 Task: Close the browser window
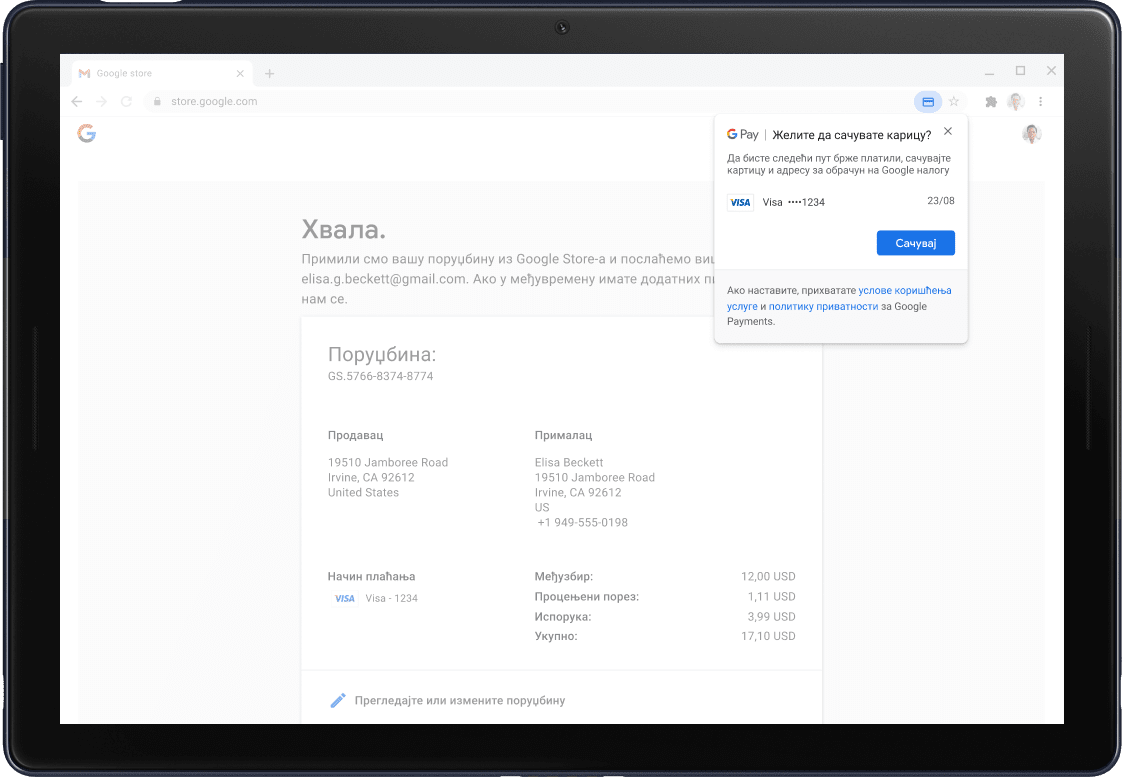click(1051, 71)
